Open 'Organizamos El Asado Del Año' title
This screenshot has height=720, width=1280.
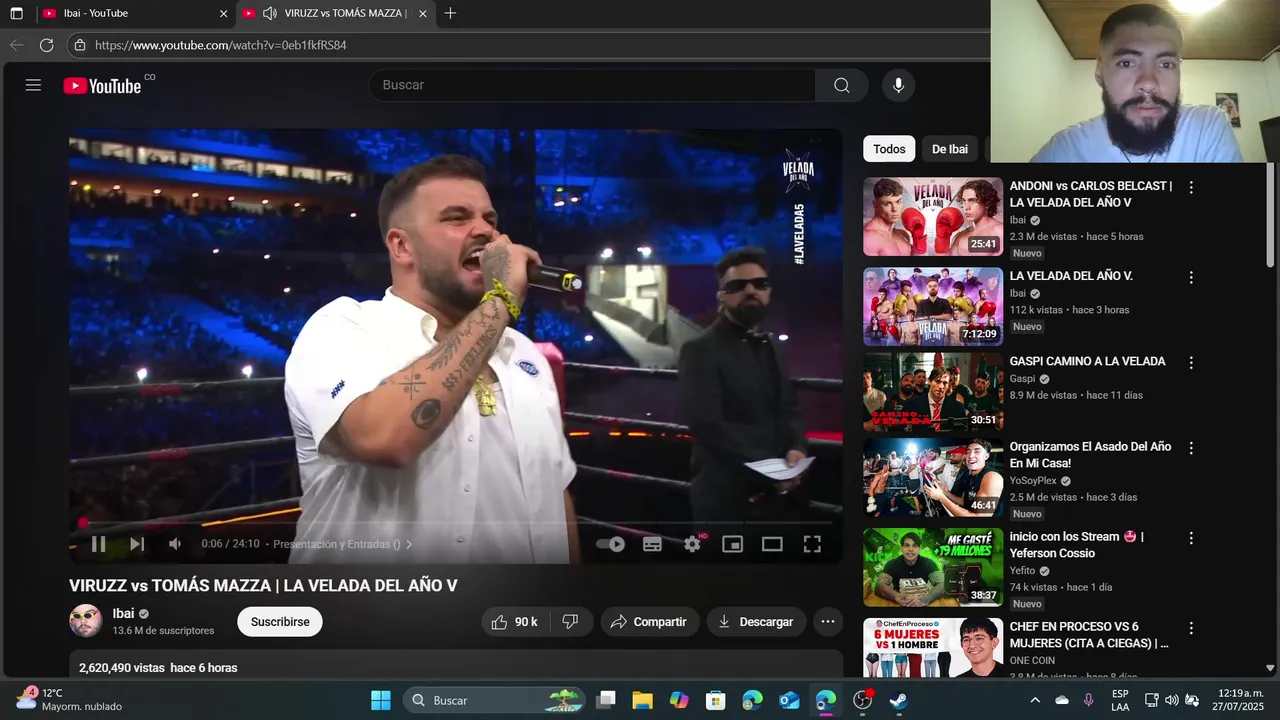(x=1090, y=455)
